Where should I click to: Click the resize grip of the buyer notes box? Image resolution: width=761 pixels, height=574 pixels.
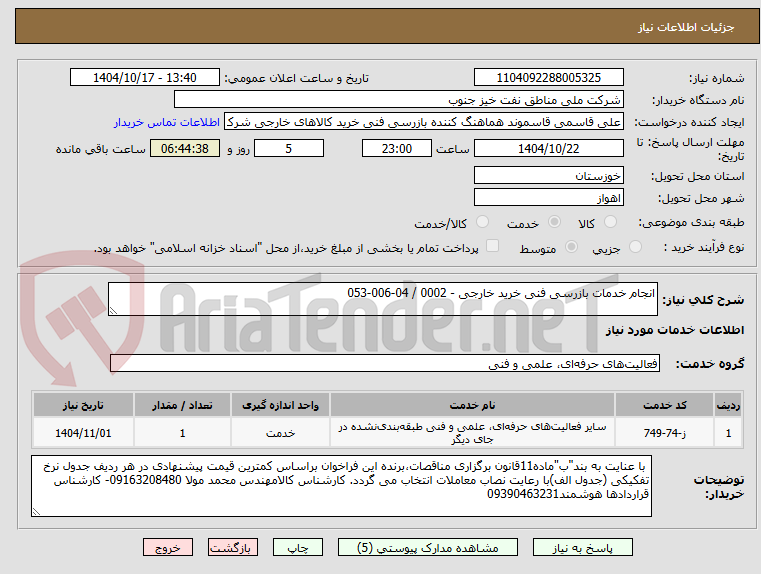(36, 511)
